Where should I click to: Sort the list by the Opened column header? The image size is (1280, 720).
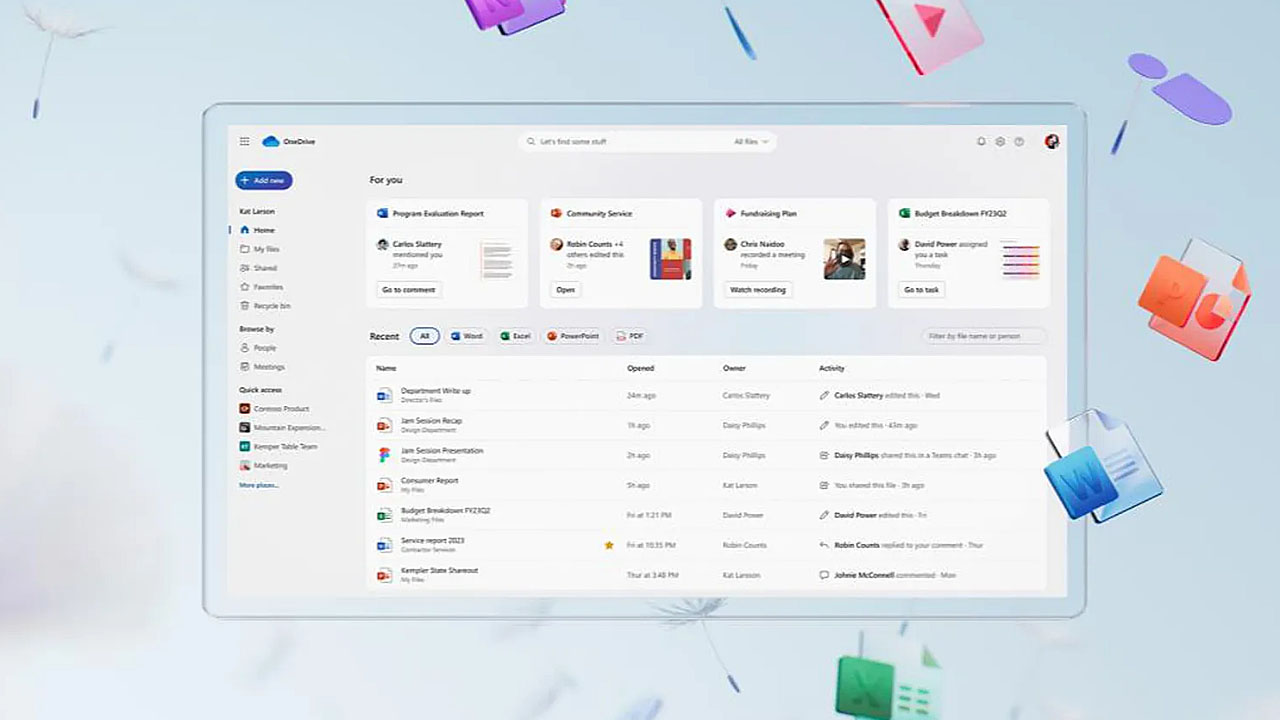coord(640,368)
